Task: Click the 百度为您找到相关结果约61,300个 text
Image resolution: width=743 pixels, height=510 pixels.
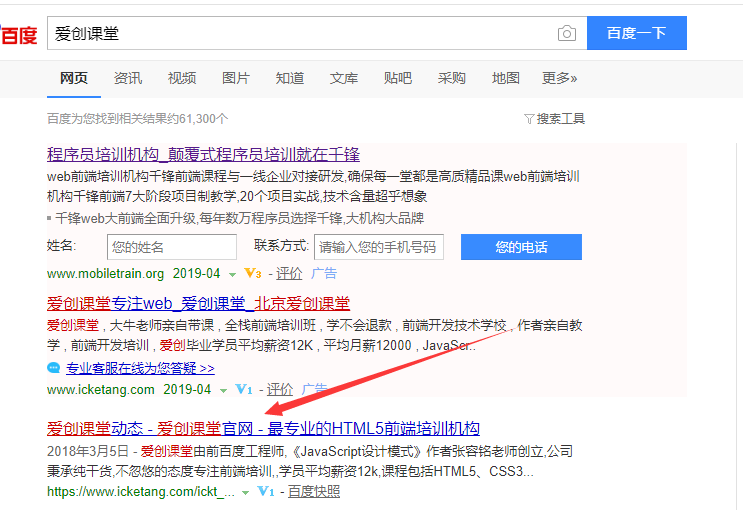Action: point(137,118)
